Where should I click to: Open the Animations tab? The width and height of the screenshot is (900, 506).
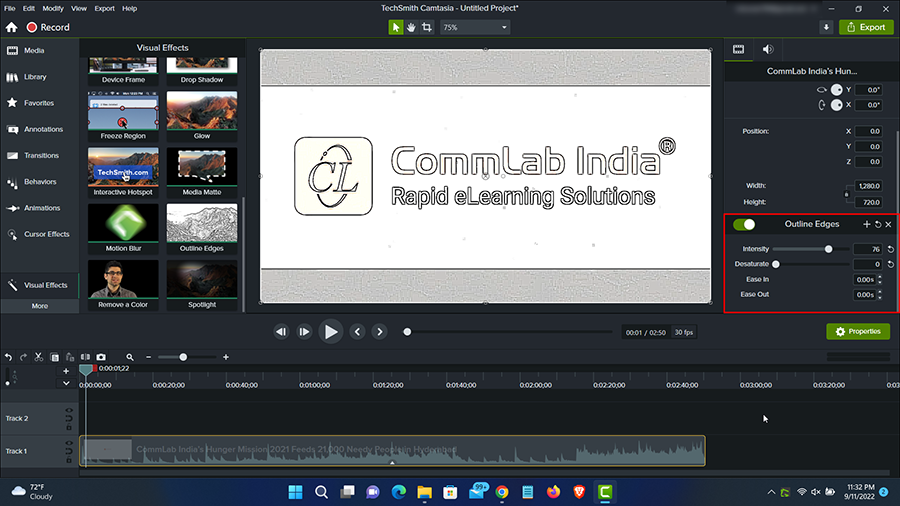click(39, 208)
